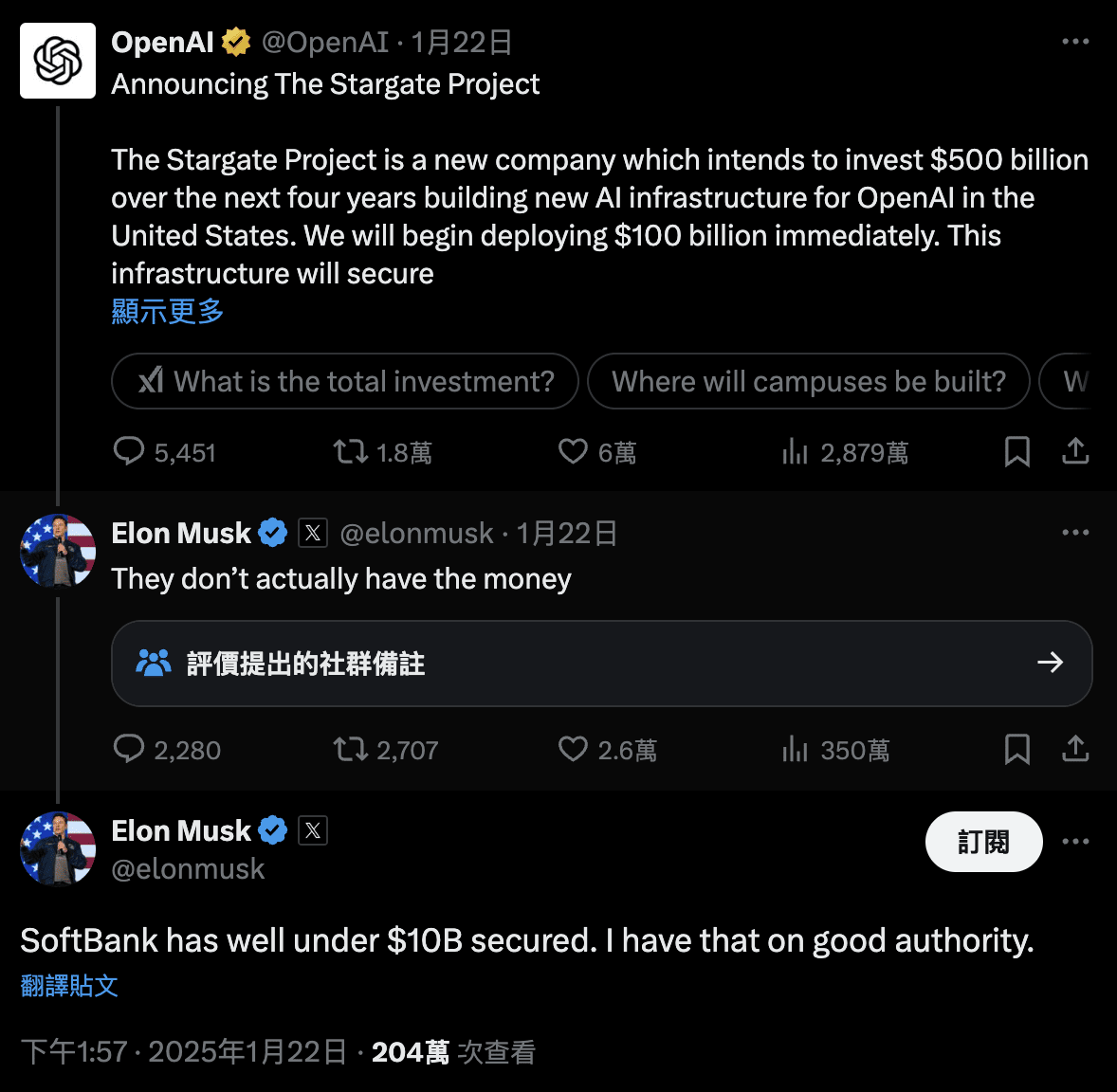Click the view count analytics icon showing 350萬

click(795, 750)
